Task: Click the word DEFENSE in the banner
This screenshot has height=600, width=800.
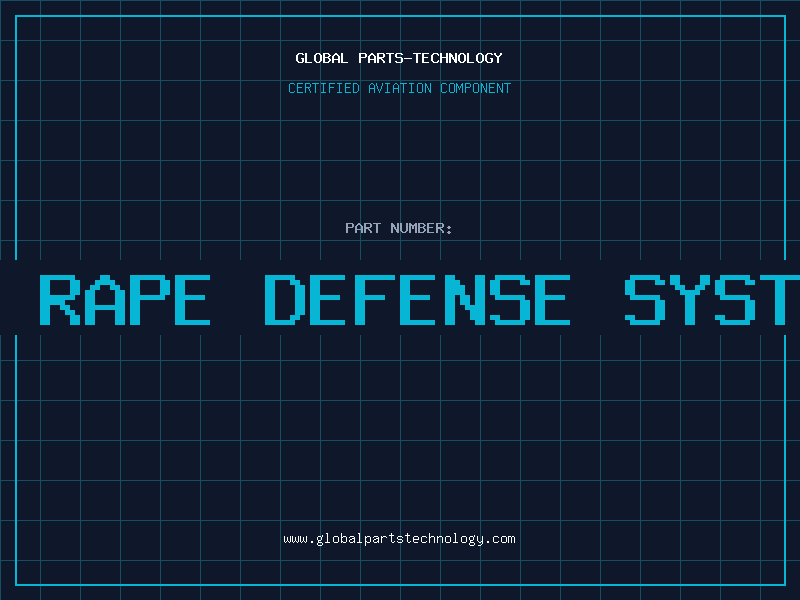Action: tap(418, 299)
